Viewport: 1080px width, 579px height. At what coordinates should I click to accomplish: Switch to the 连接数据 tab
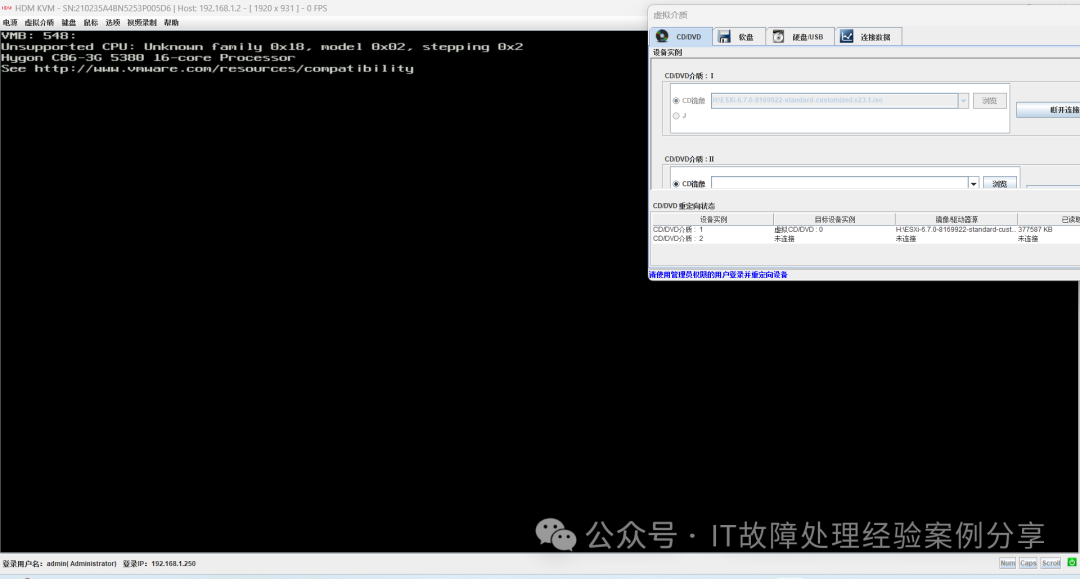[868, 36]
